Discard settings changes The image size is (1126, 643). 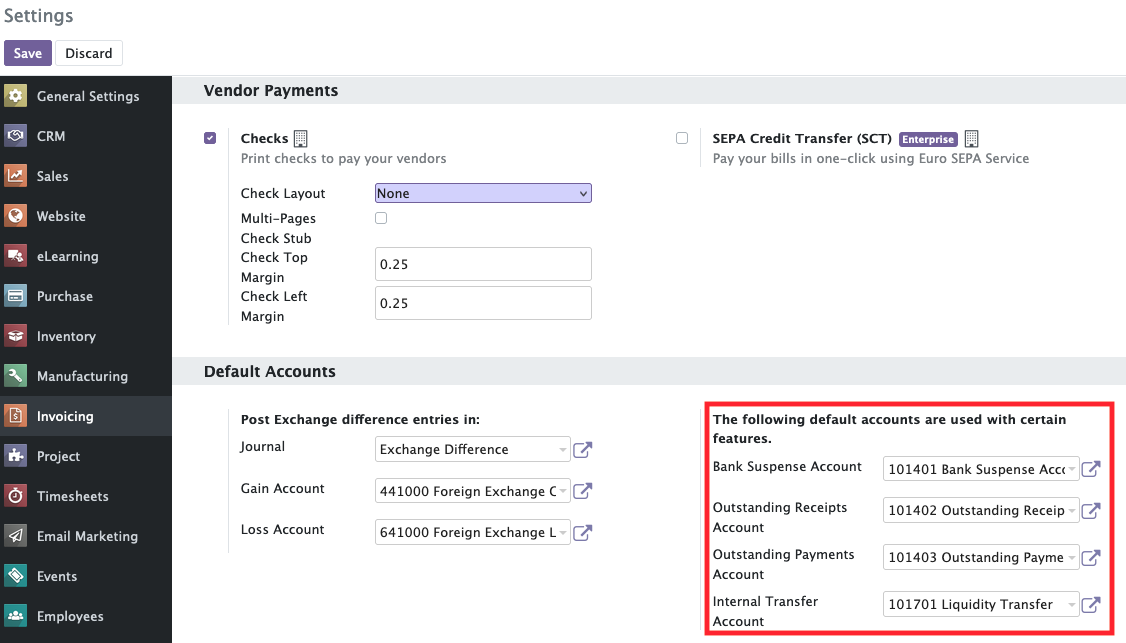89,53
